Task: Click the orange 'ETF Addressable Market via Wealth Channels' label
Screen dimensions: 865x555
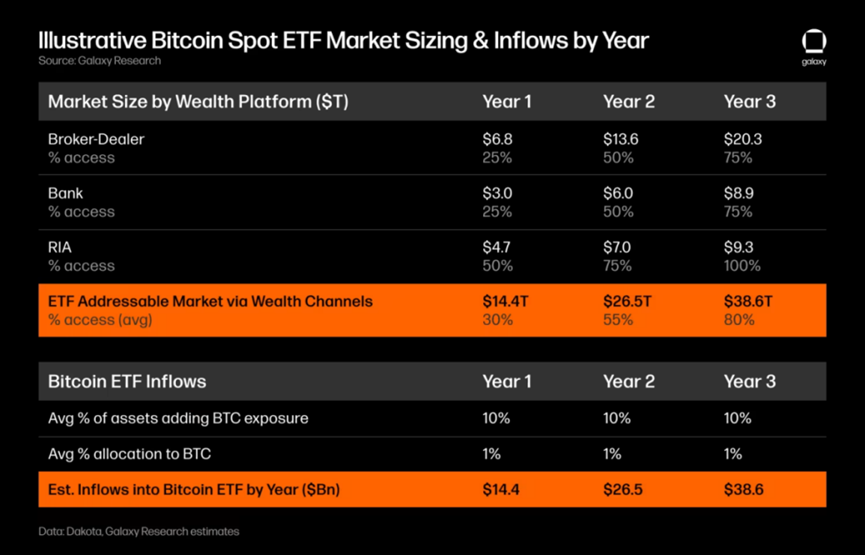Action: pyautogui.click(x=210, y=301)
